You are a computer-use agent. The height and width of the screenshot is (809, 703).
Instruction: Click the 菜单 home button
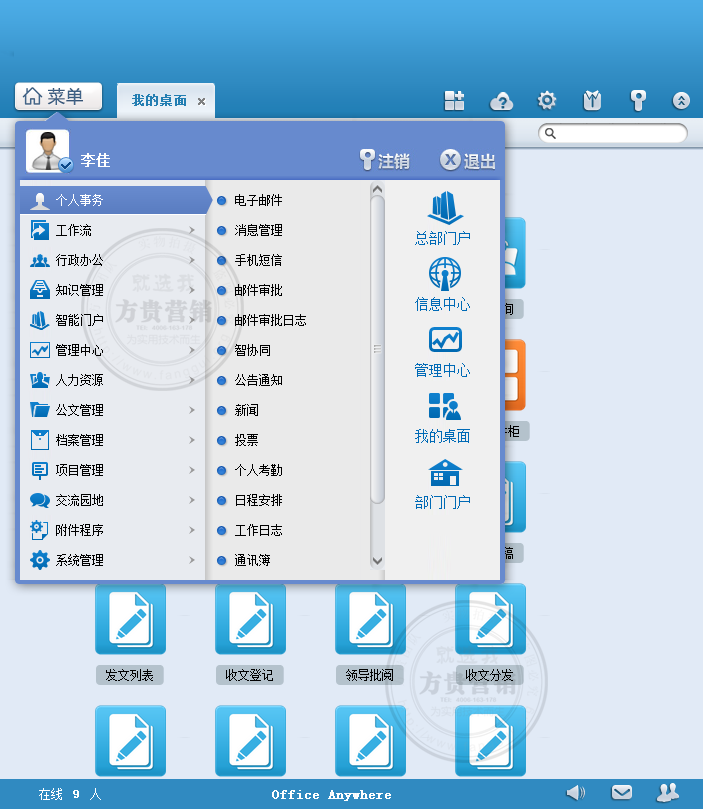(x=58, y=96)
